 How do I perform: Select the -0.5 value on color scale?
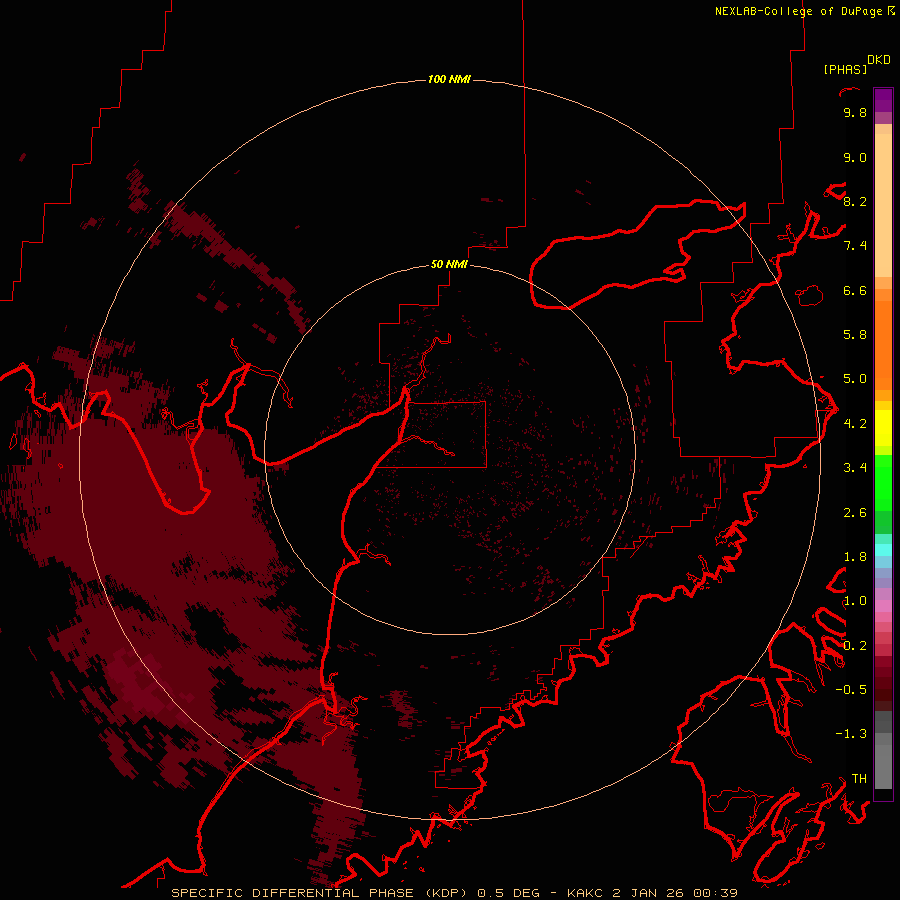pos(851,690)
